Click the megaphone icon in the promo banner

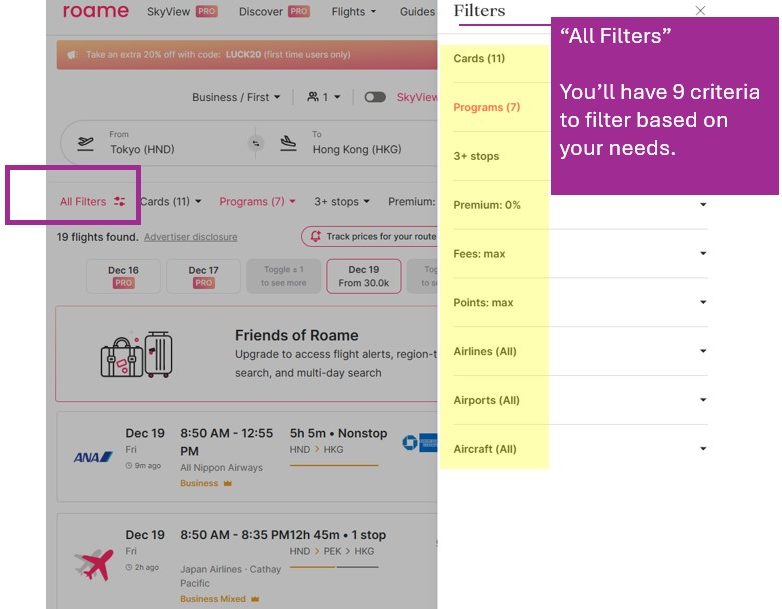point(72,54)
